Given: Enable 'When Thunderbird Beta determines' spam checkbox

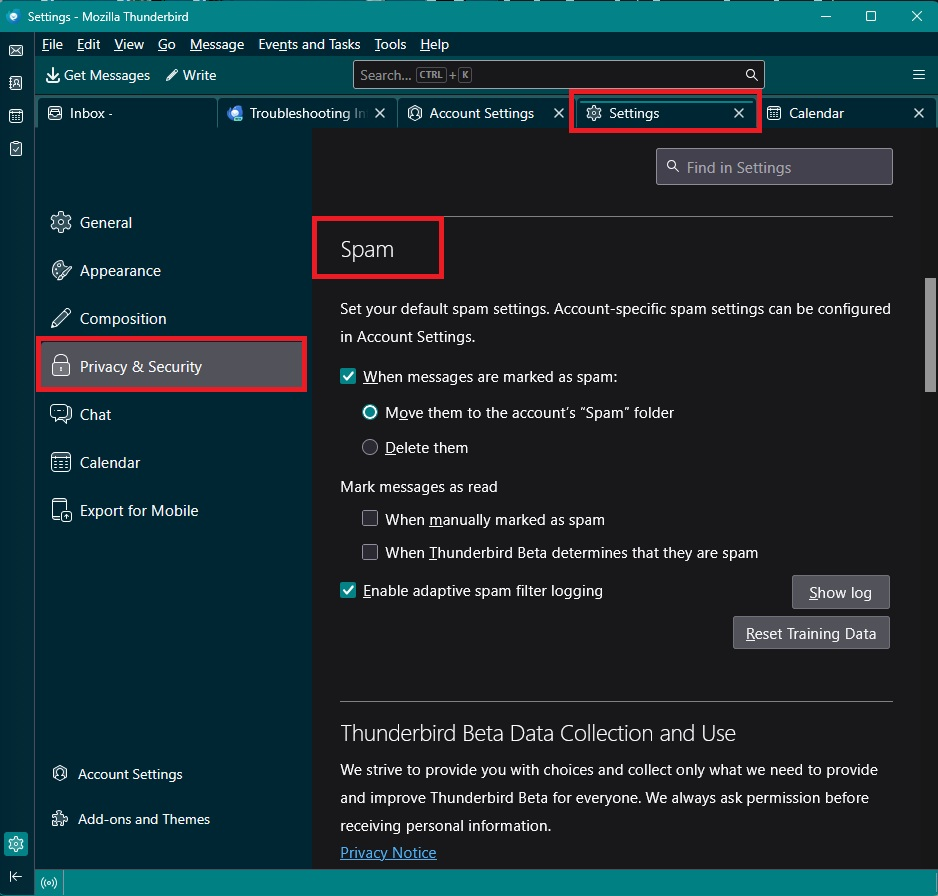Looking at the screenshot, I should [x=370, y=551].
